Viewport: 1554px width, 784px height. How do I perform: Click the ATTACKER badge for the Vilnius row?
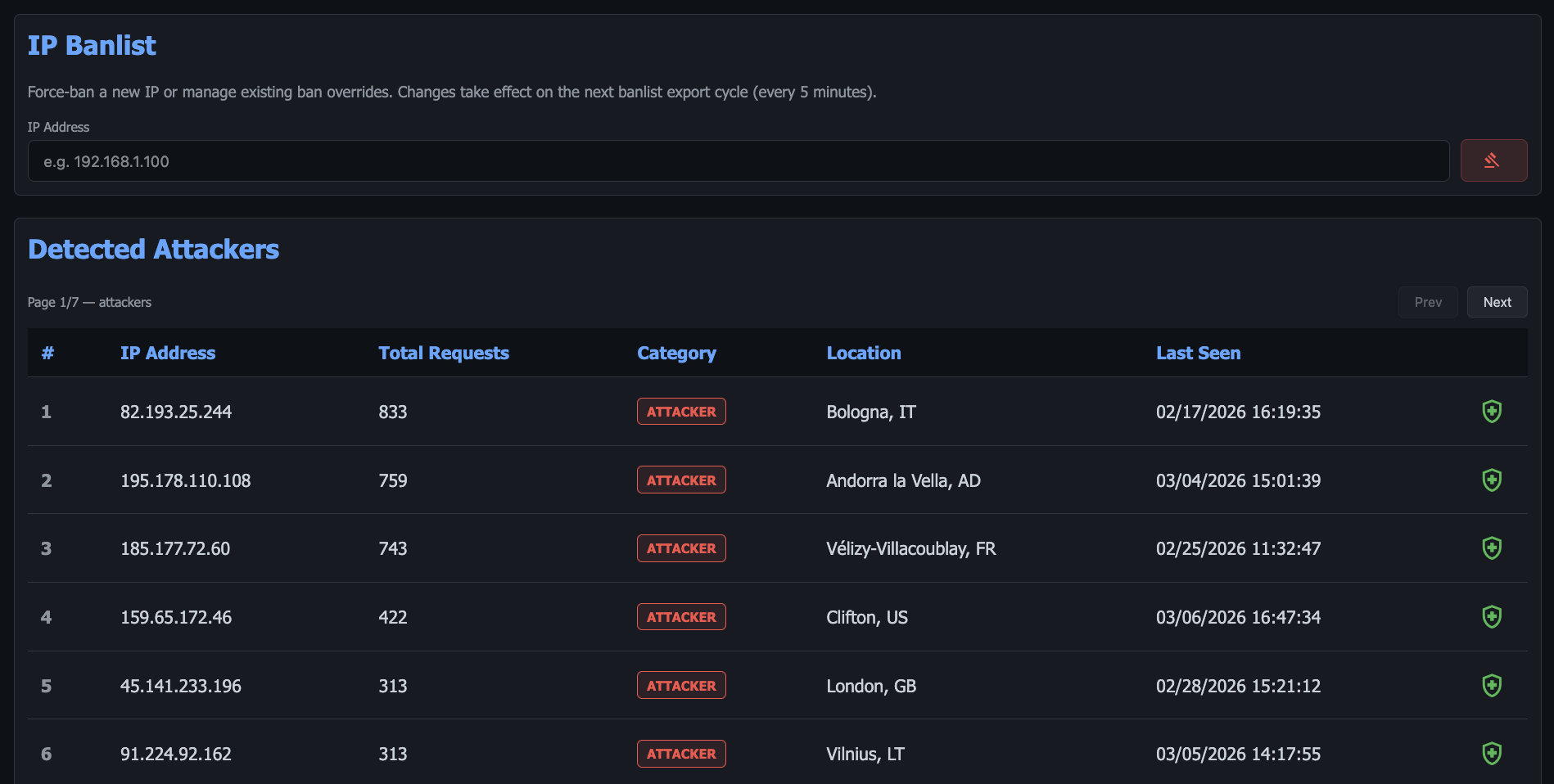pyautogui.click(x=681, y=754)
